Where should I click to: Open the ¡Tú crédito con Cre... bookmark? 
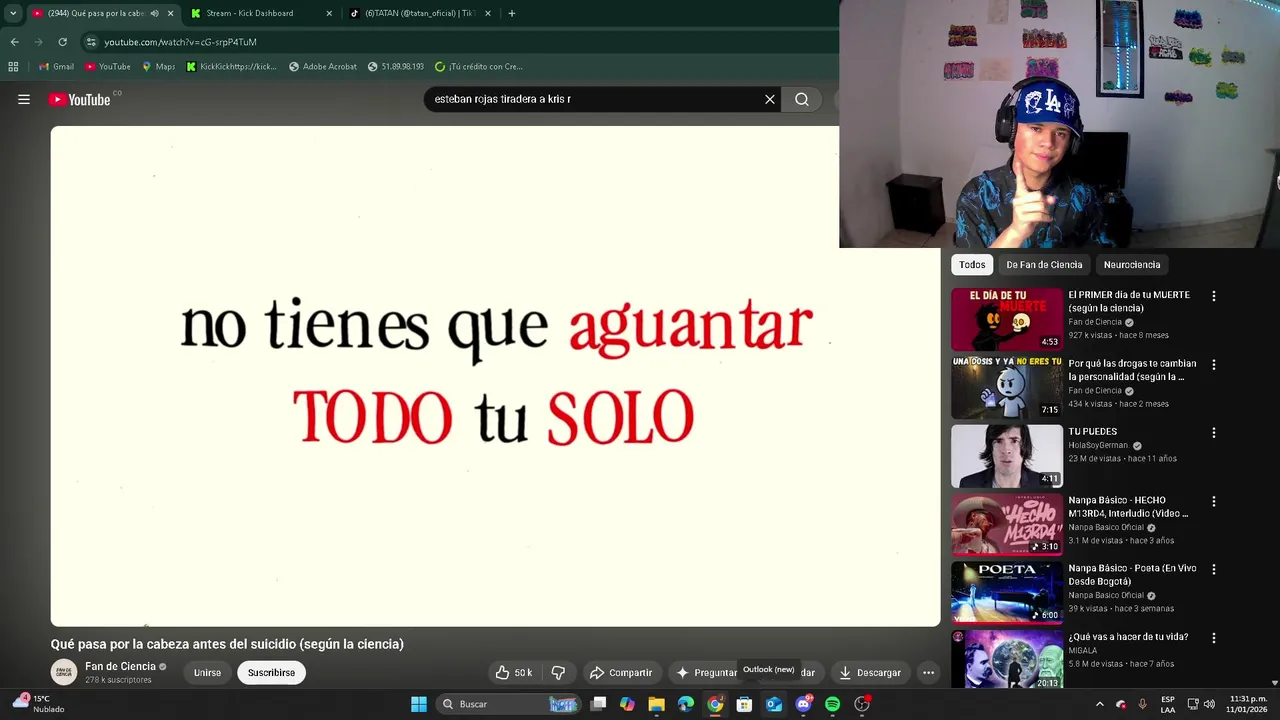[x=478, y=67]
